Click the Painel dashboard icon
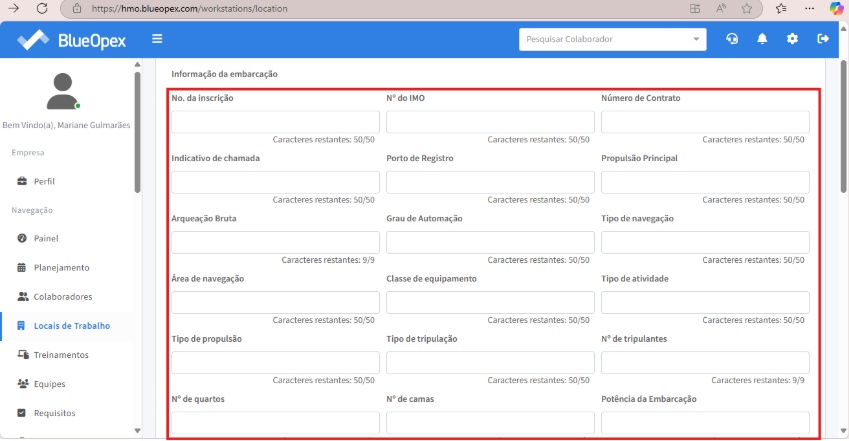Viewport: 849px width, 441px height. pyautogui.click(x=22, y=238)
